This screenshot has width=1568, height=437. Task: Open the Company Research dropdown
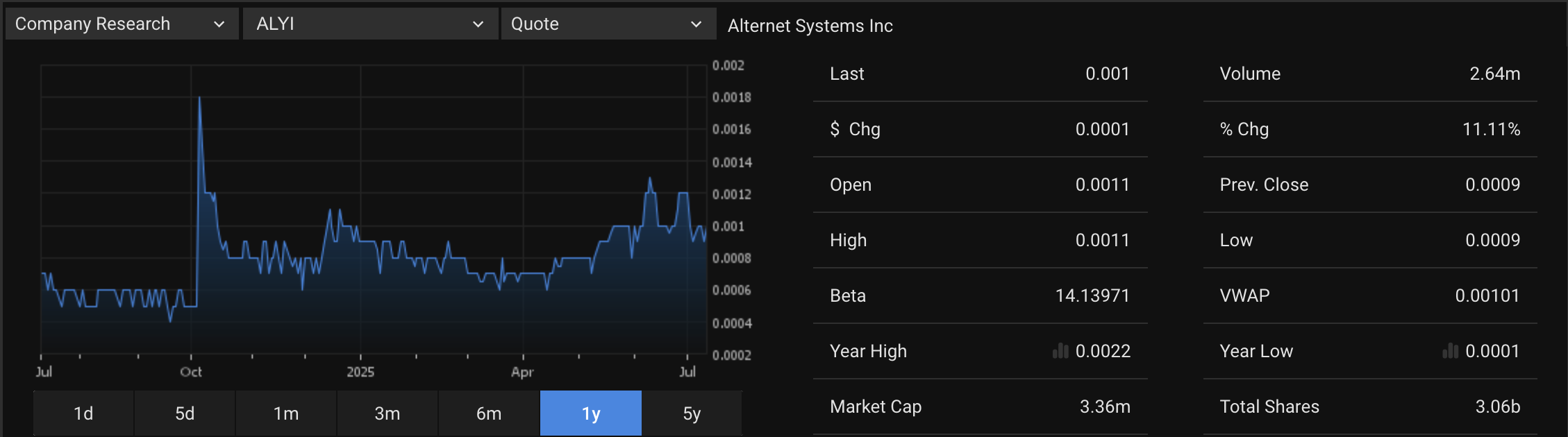click(121, 24)
